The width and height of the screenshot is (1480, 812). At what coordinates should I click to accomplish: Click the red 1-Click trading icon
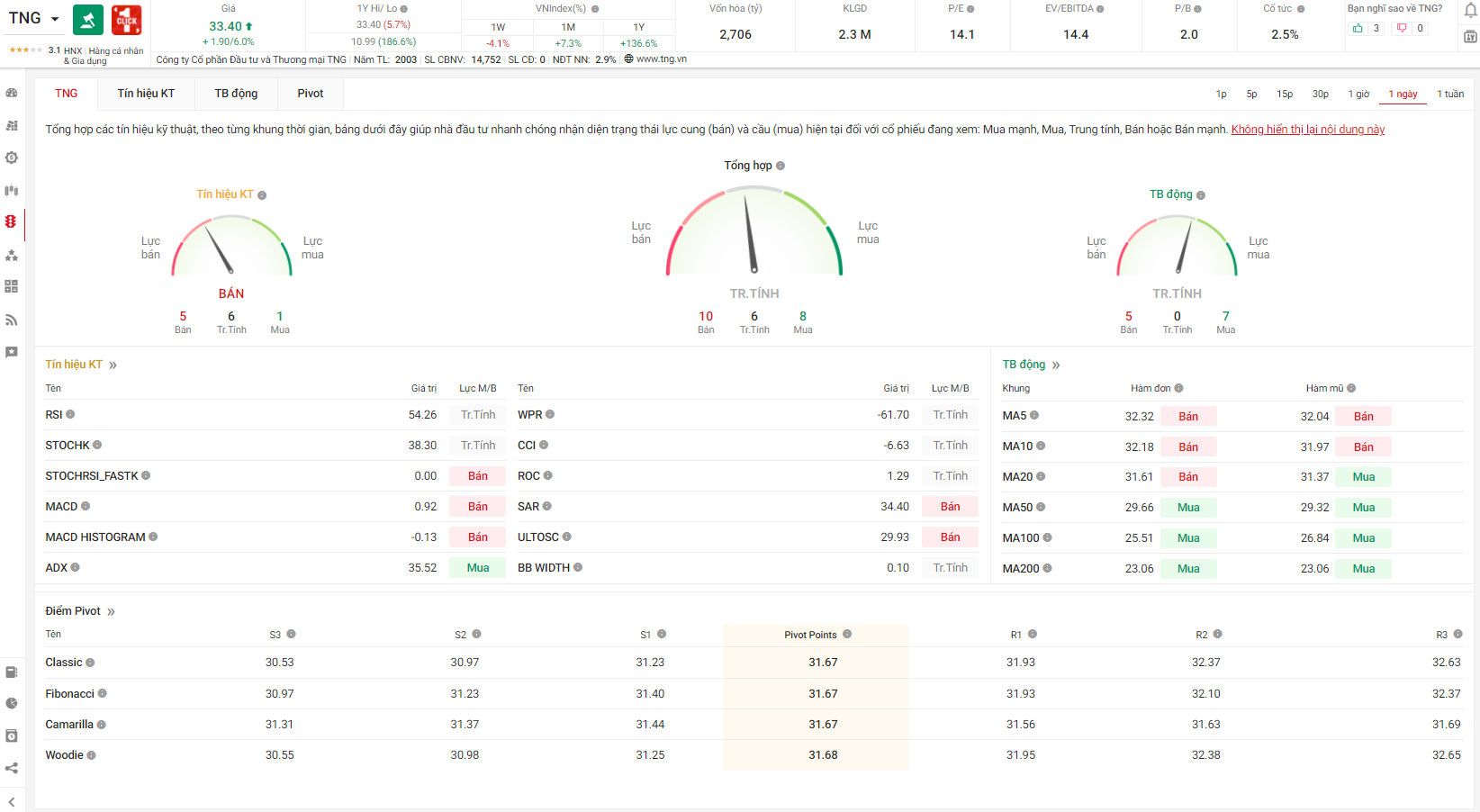[126, 20]
